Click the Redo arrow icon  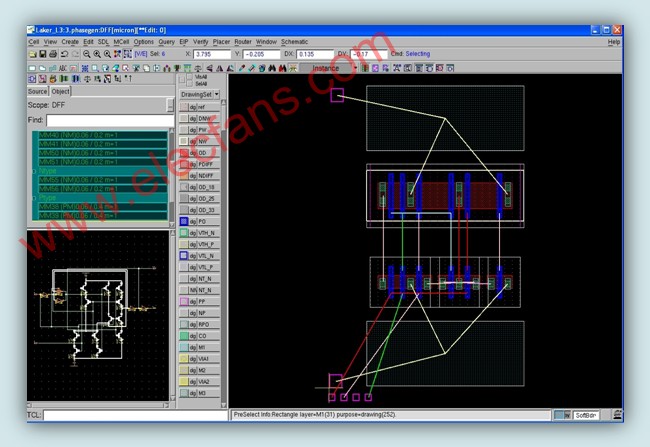75,54
